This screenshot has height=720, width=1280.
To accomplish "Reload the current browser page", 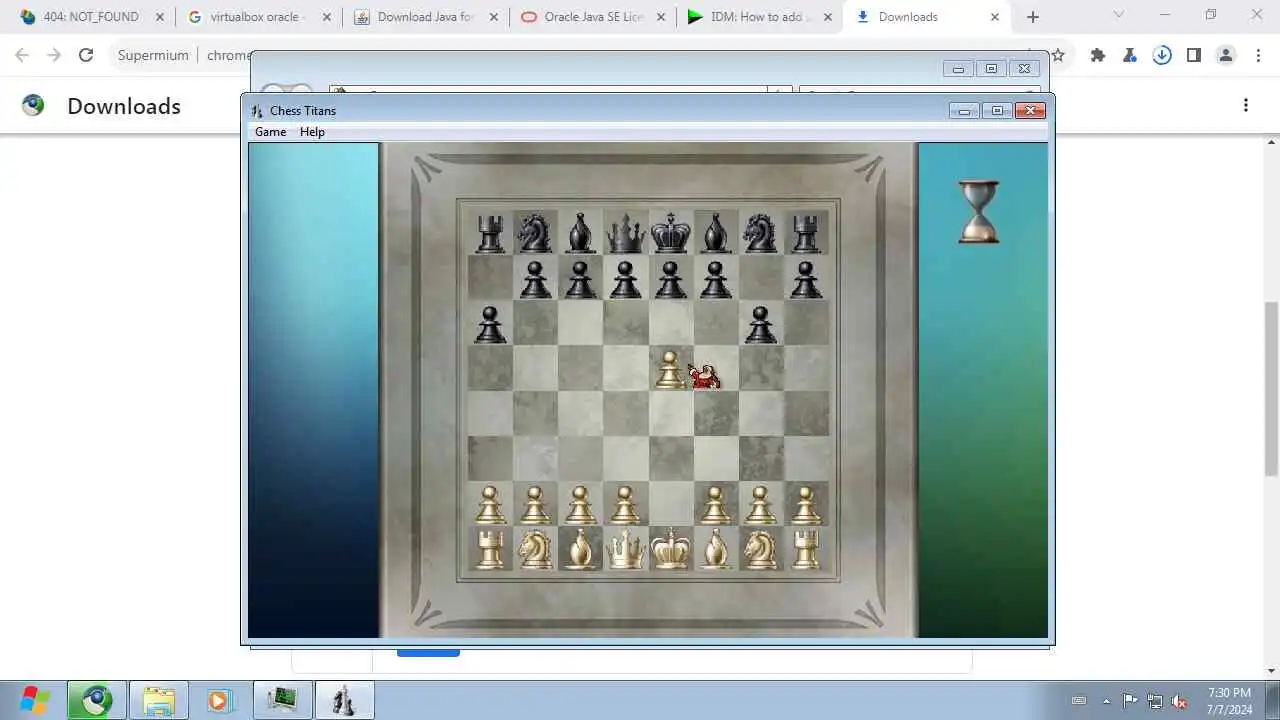I will coord(86,55).
